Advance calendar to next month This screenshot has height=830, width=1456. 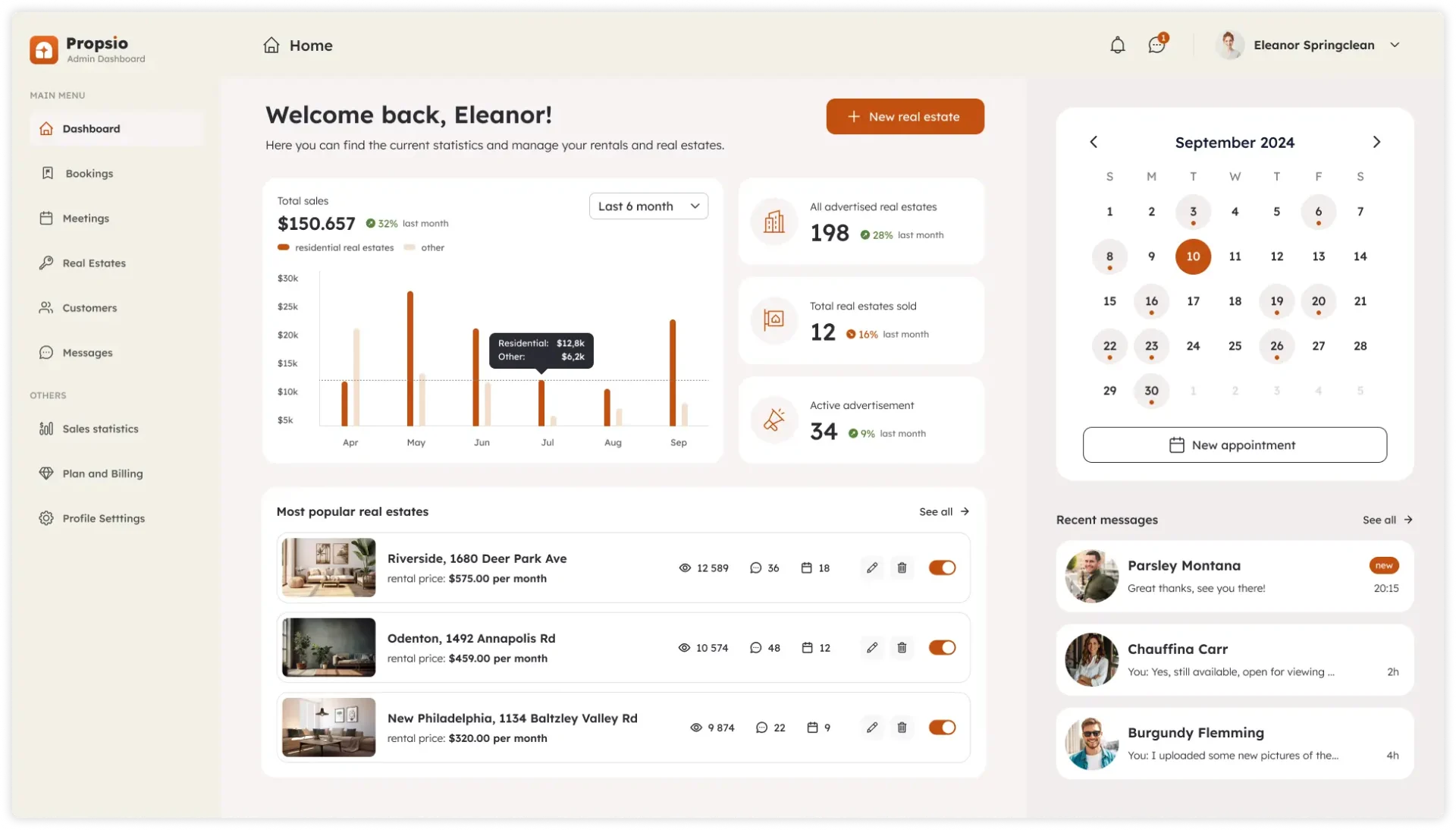(x=1376, y=142)
